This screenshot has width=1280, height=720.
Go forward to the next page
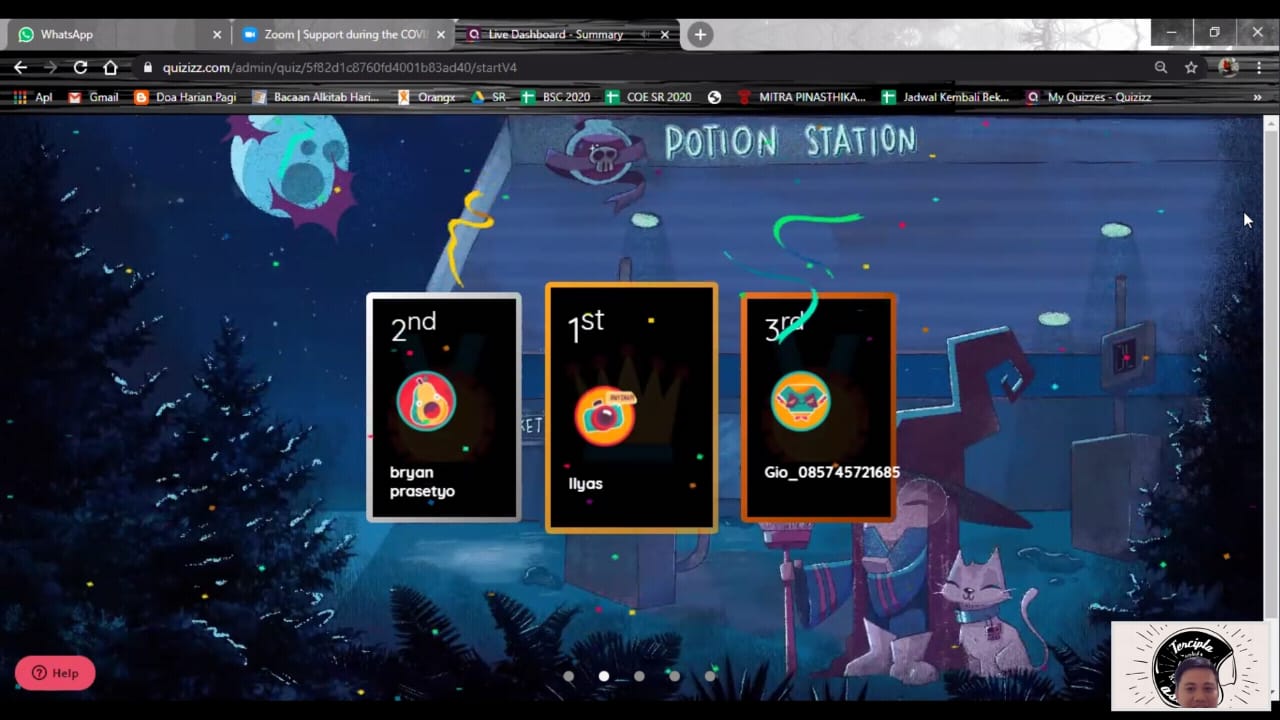coord(50,67)
